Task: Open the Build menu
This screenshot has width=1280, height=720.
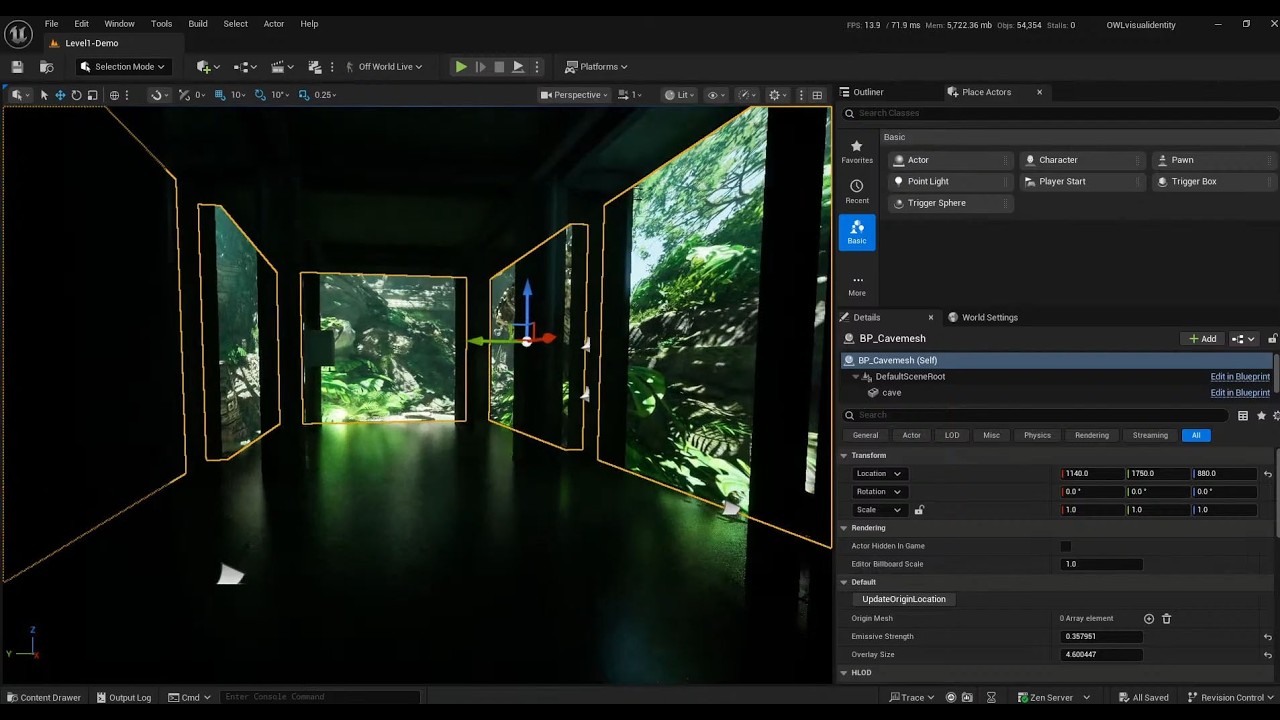Action: 198,24
